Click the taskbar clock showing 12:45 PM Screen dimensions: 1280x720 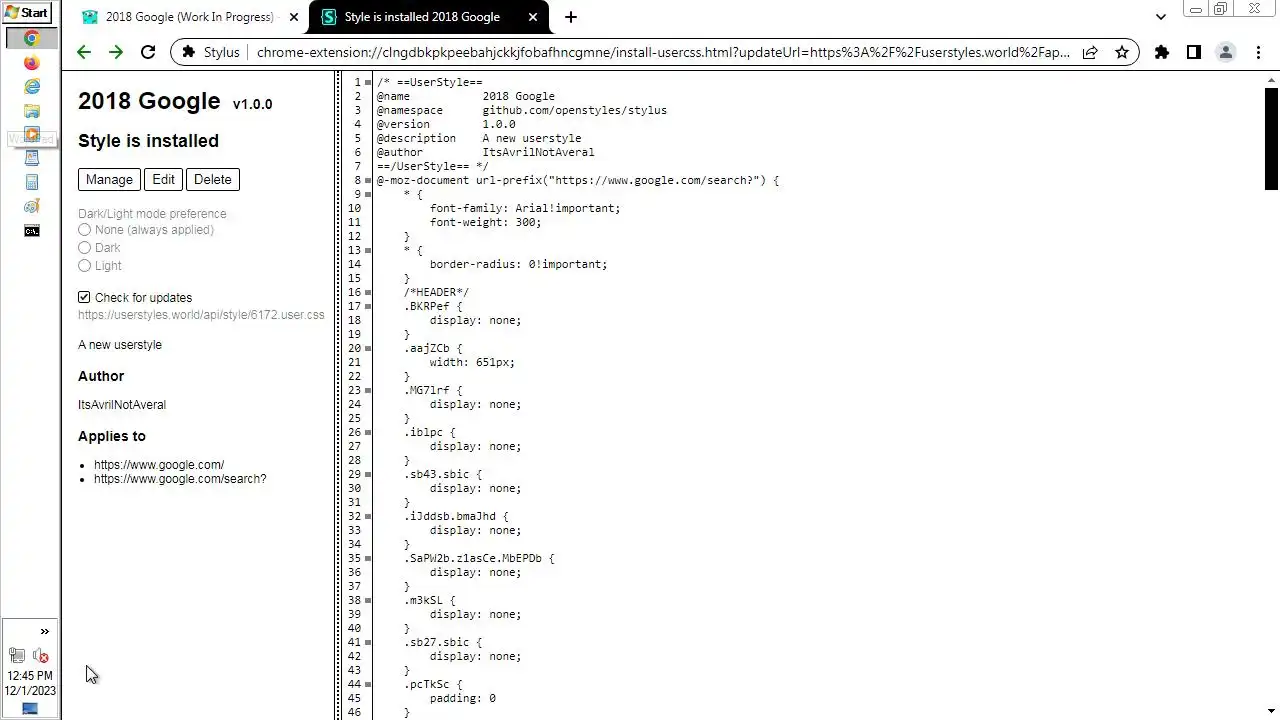[30, 676]
